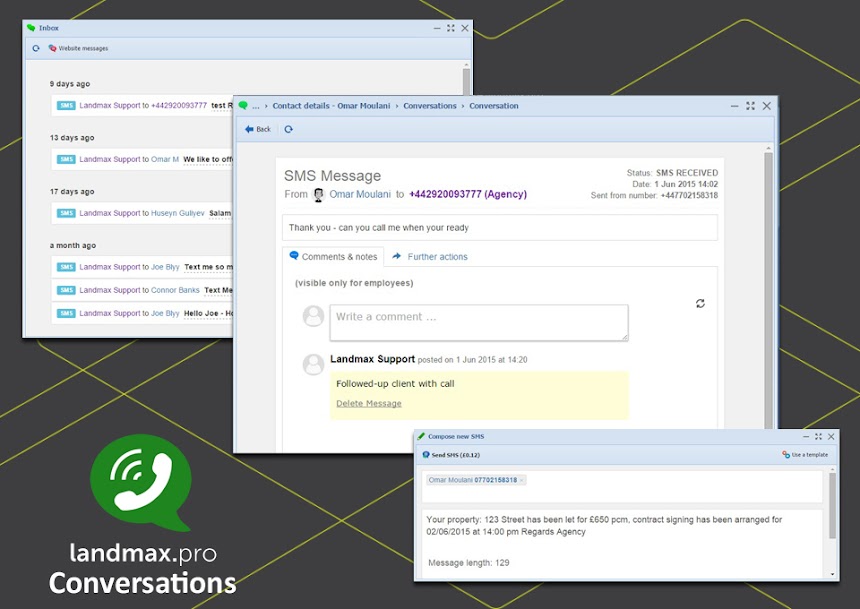Go to the Conversations breadcrumb
The width and height of the screenshot is (860, 609).
click(429, 106)
